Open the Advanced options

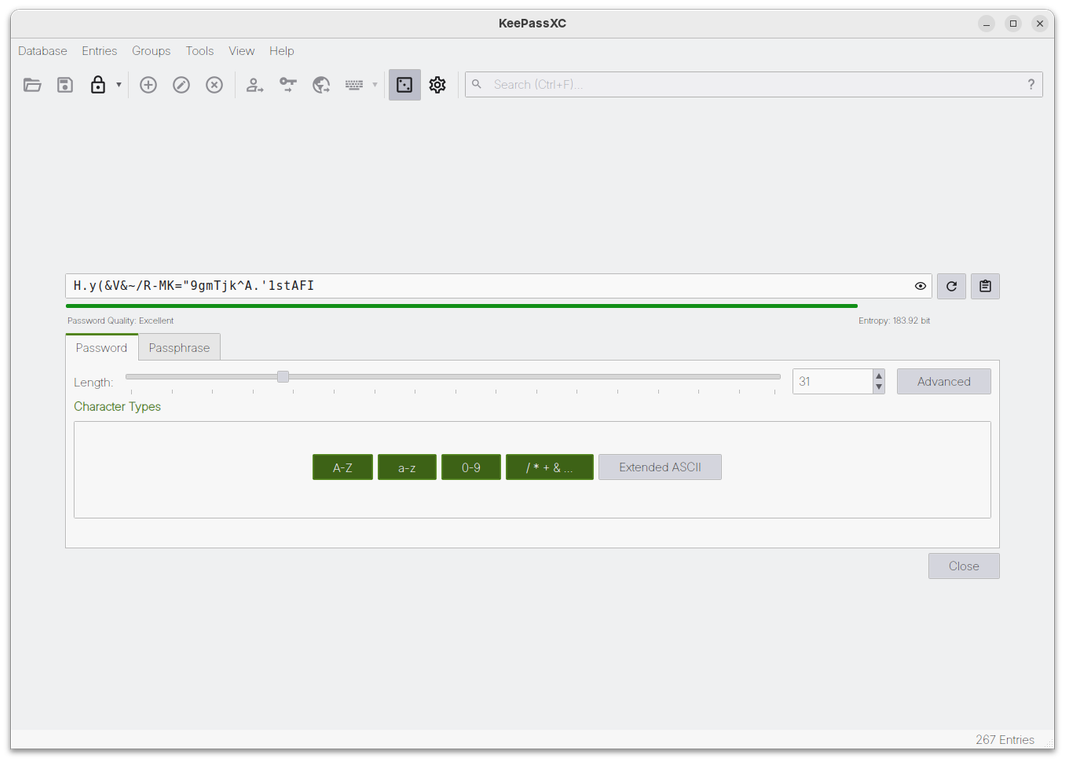(943, 382)
